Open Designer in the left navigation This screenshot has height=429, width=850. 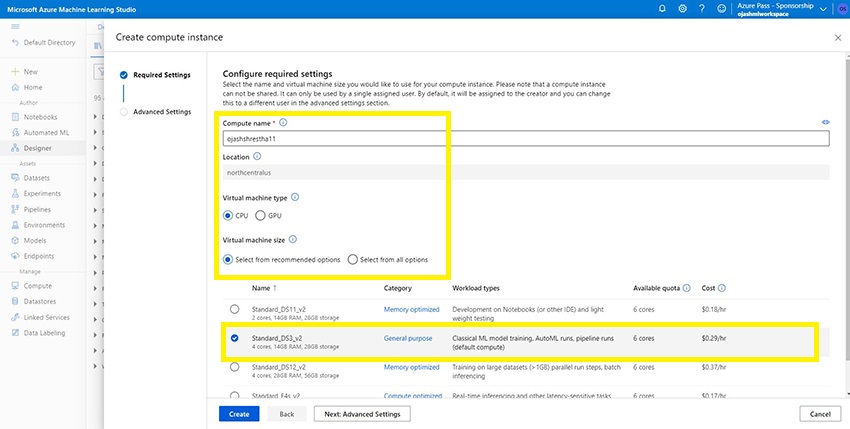pos(40,147)
